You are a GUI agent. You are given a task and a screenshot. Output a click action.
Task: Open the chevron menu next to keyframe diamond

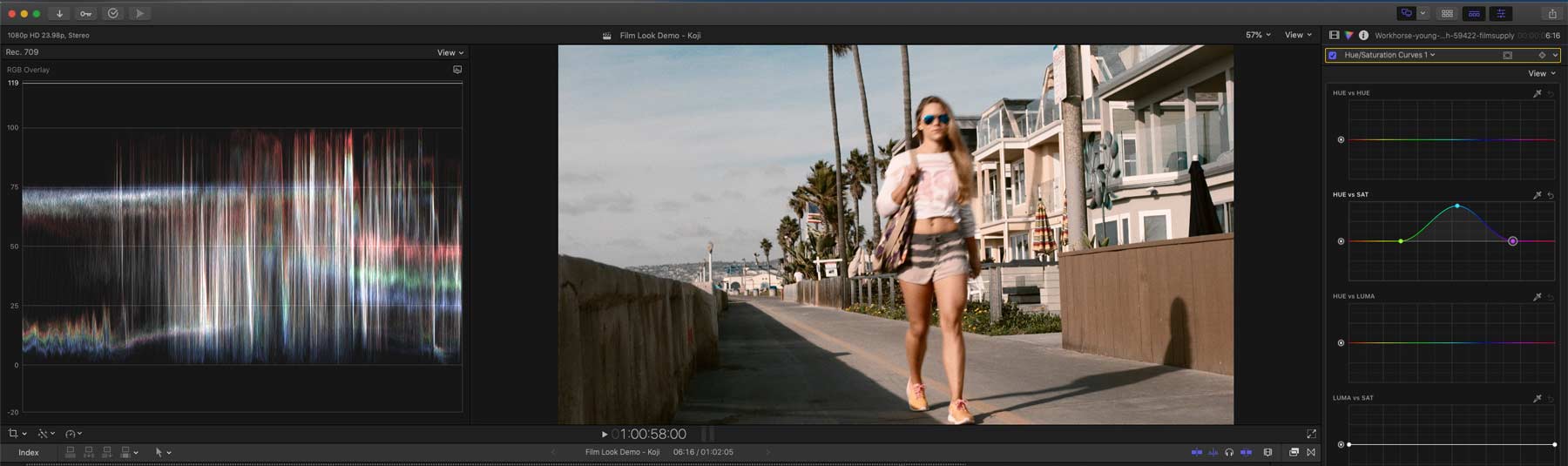1555,55
